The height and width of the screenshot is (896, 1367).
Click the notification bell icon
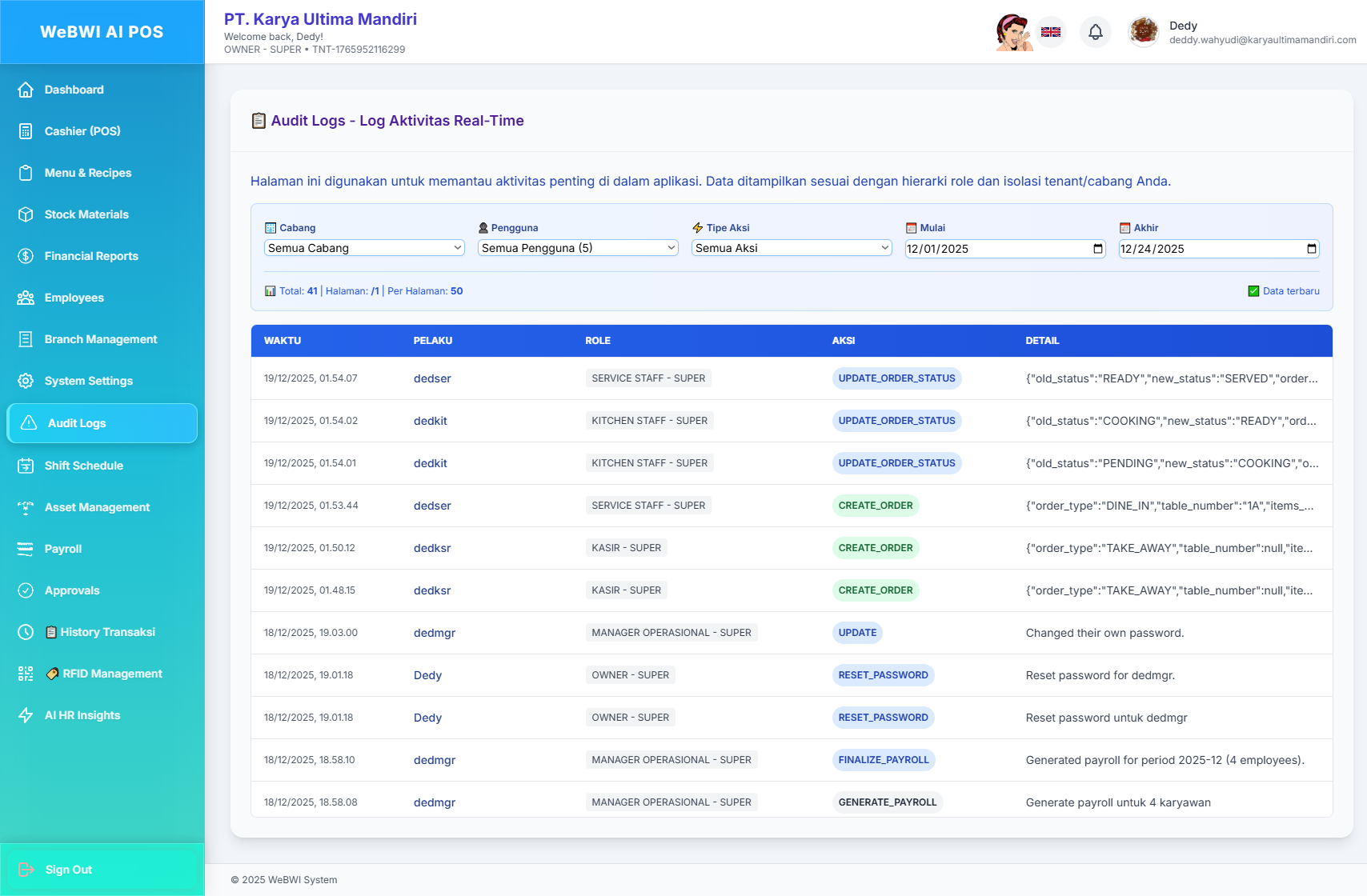click(x=1096, y=32)
